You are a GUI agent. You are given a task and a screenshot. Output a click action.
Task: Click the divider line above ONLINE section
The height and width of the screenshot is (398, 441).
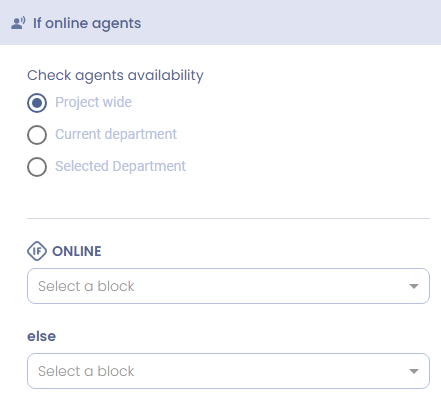pyautogui.click(x=228, y=219)
